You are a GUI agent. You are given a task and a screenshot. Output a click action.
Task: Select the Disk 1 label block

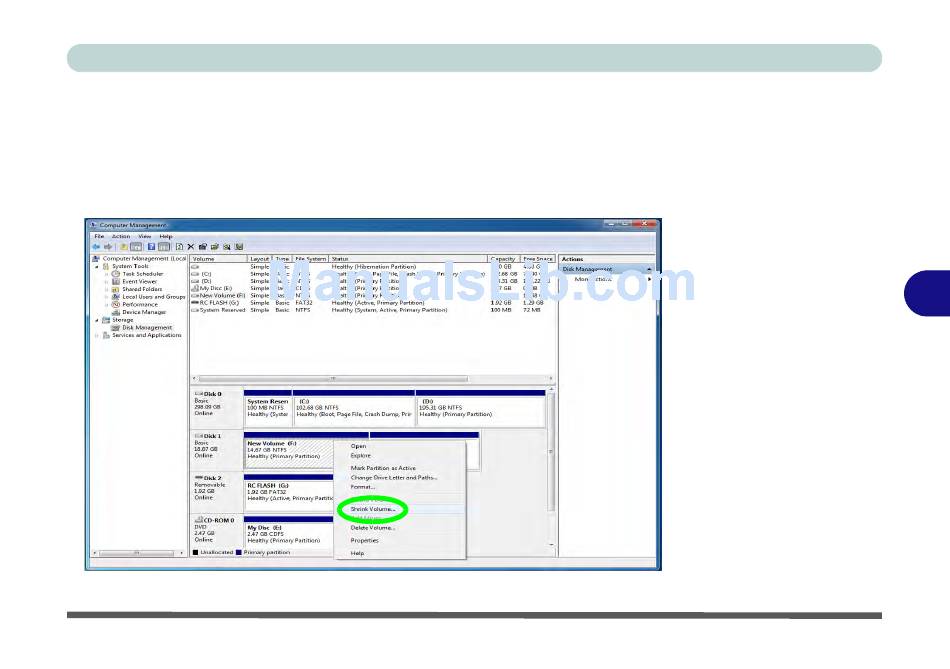[x=216, y=450]
